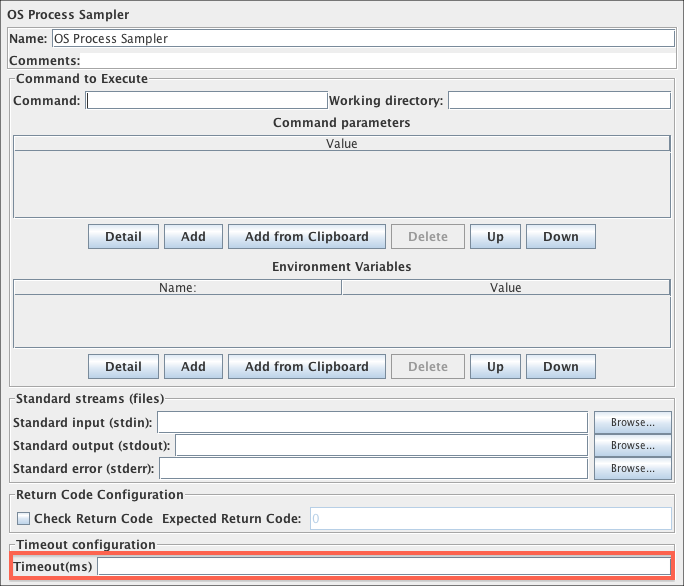Viewport: 684px width, 586px height.
Task: Click the Timeout(ms) input field
Action: click(x=384, y=567)
